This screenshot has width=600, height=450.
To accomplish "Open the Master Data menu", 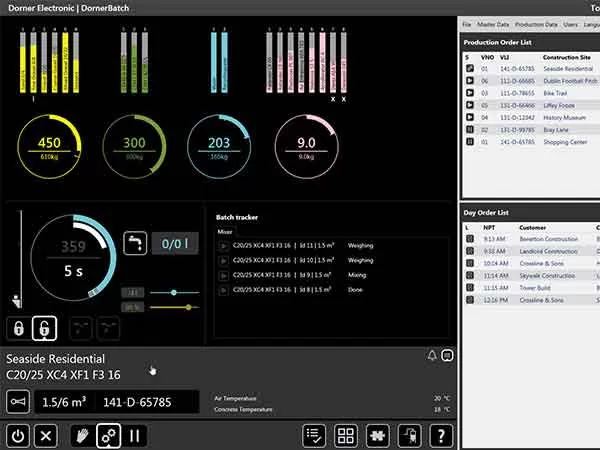I will click(x=493, y=24).
